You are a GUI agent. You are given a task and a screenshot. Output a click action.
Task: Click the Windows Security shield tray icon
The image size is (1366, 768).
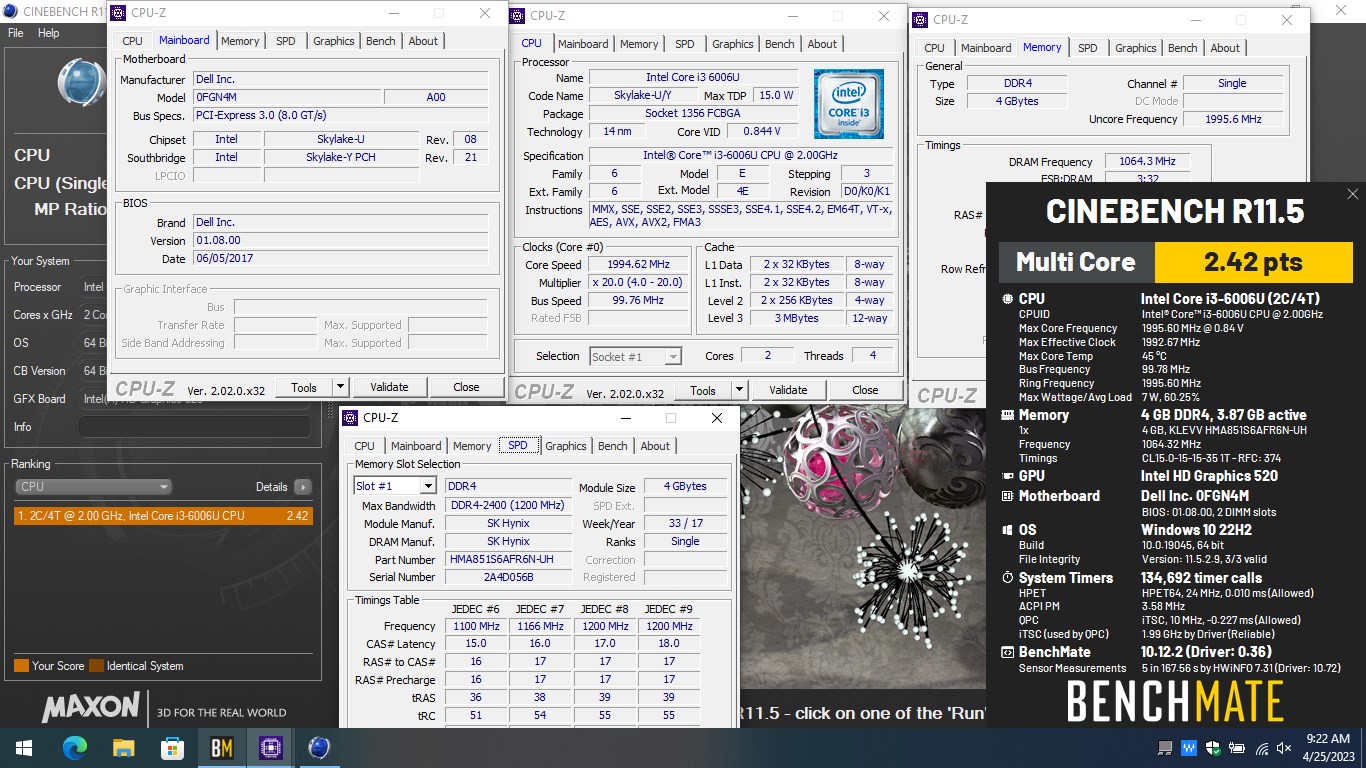tap(1214, 747)
